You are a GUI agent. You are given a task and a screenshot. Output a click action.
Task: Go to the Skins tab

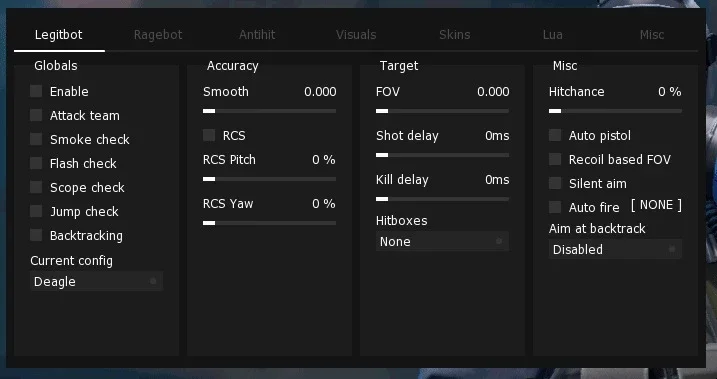[x=455, y=35]
